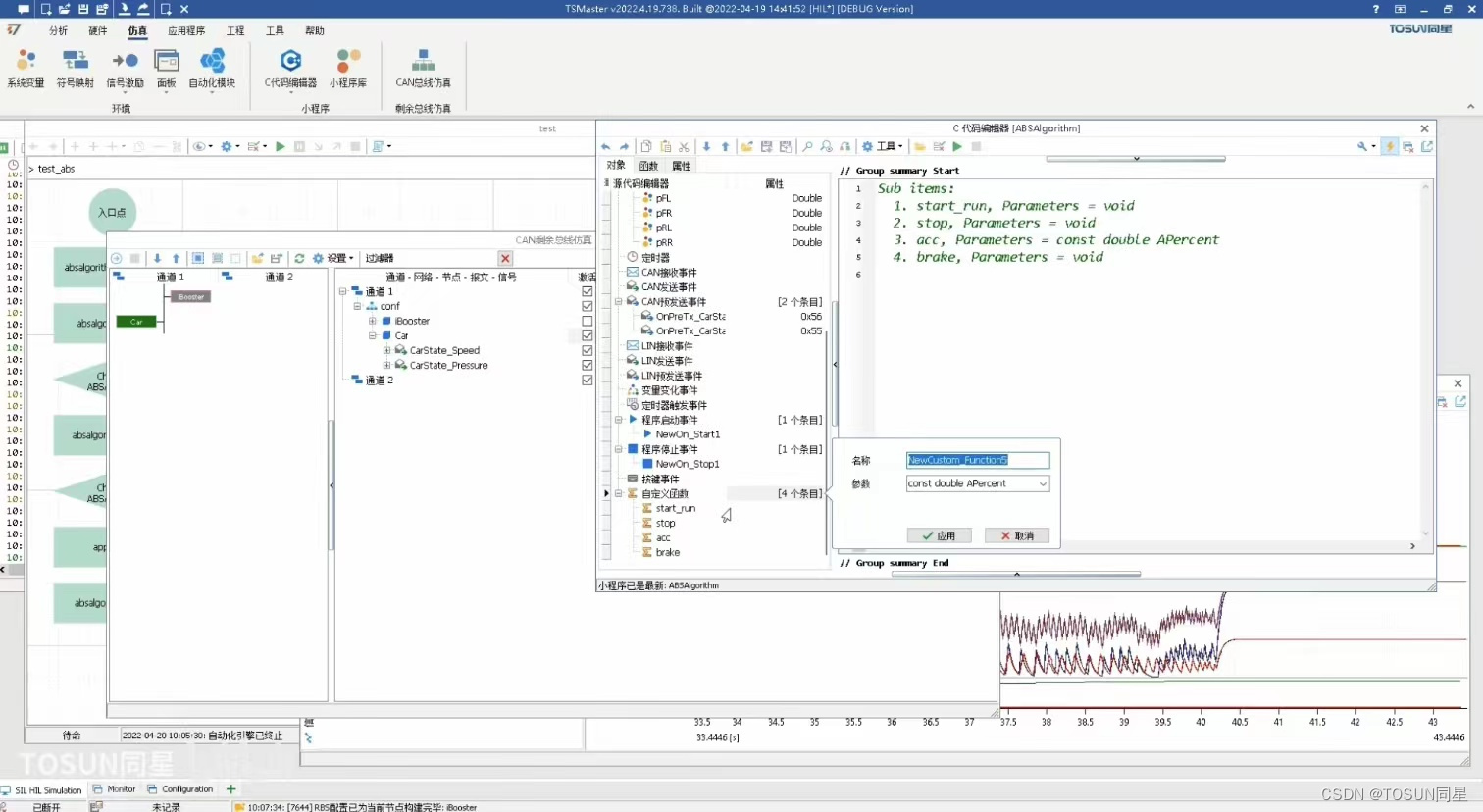Click the refresh icon in CAN simulation toolbar
The height and width of the screenshot is (812, 1483).
click(299, 258)
